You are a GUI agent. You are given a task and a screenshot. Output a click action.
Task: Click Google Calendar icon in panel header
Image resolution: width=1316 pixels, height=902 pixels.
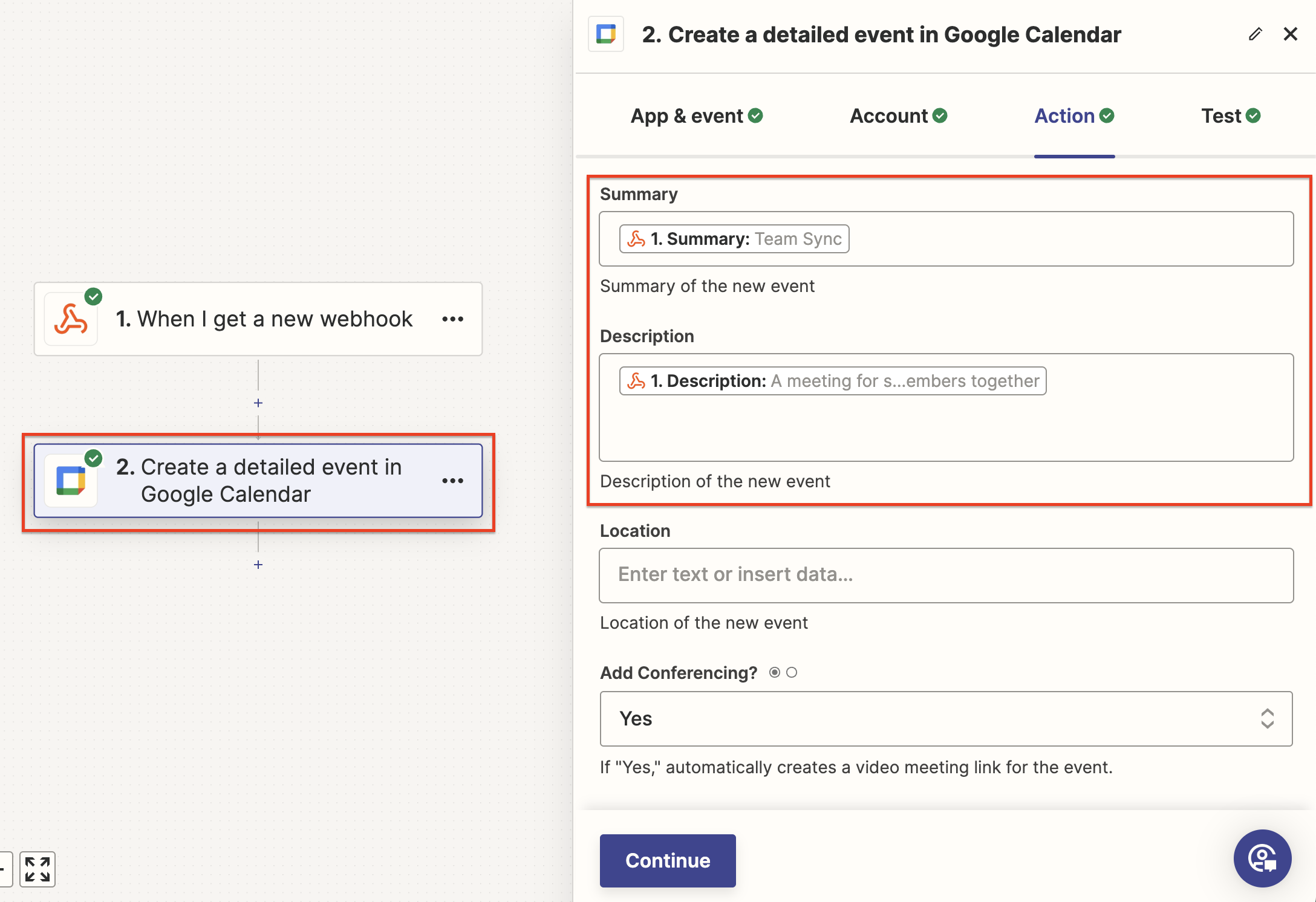click(606, 34)
